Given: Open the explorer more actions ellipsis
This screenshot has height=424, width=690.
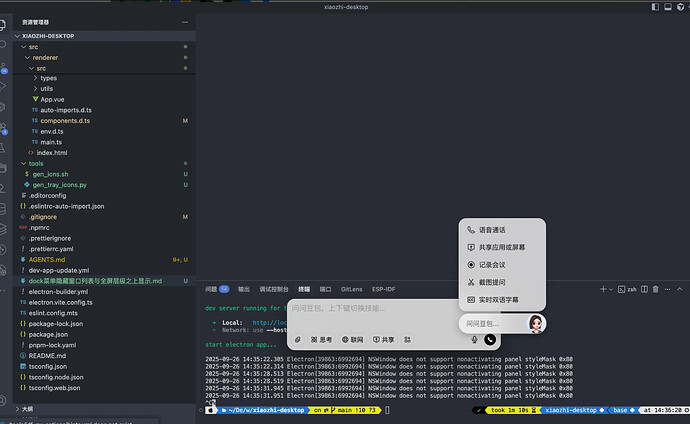Looking at the screenshot, I should (185, 22).
